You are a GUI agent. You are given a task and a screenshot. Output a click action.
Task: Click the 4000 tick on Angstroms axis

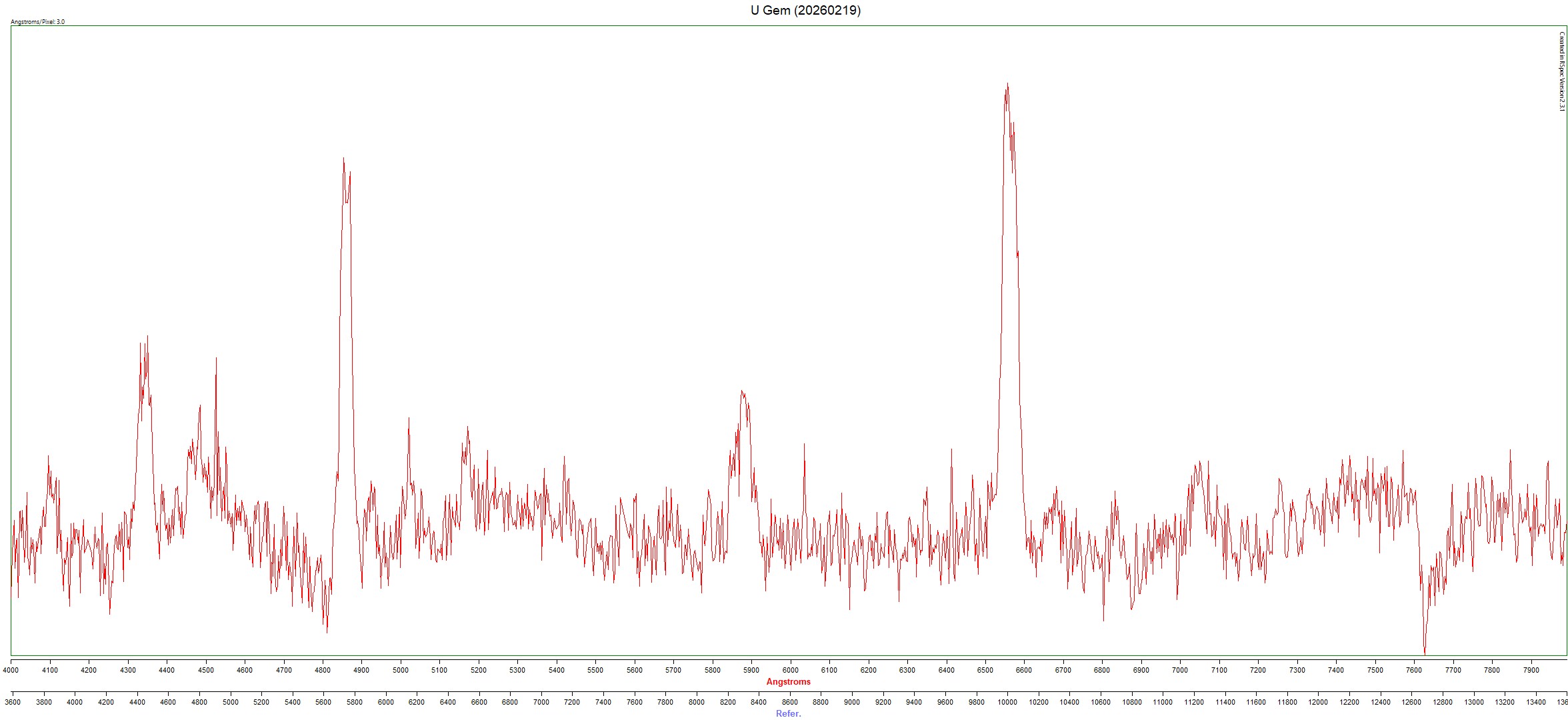[11, 670]
